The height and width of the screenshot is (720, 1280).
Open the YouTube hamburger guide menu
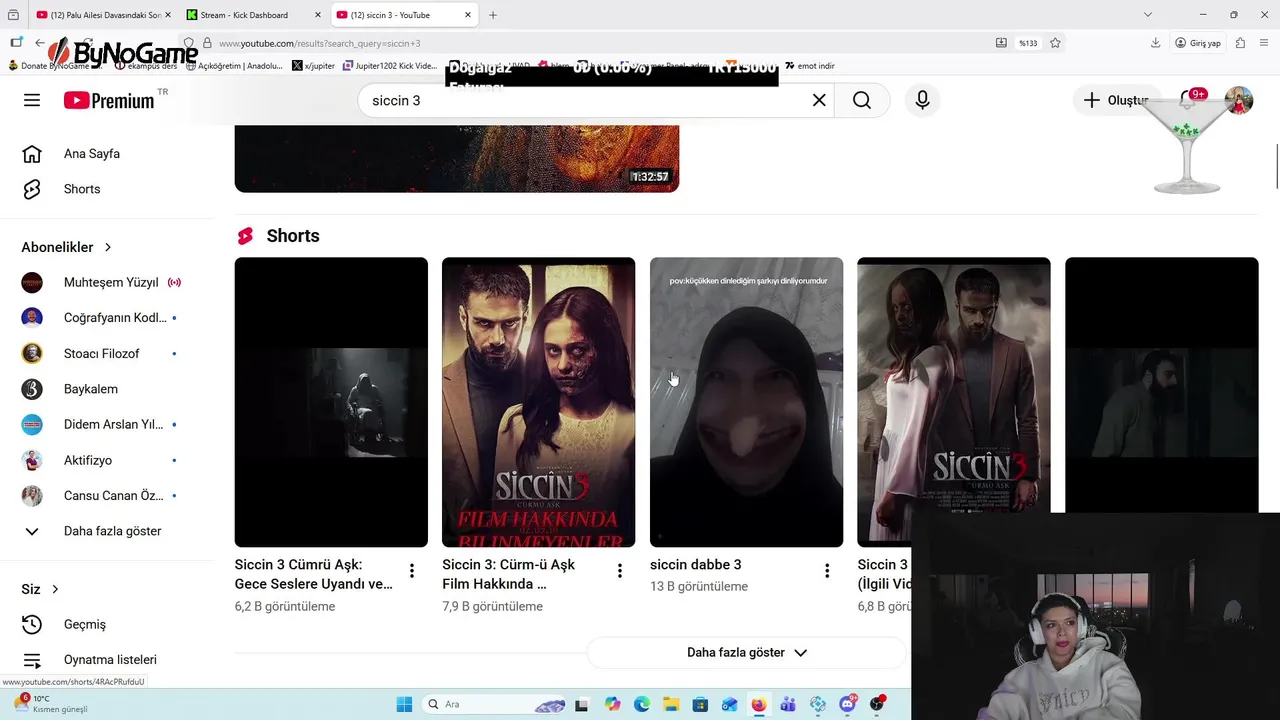tap(32, 100)
